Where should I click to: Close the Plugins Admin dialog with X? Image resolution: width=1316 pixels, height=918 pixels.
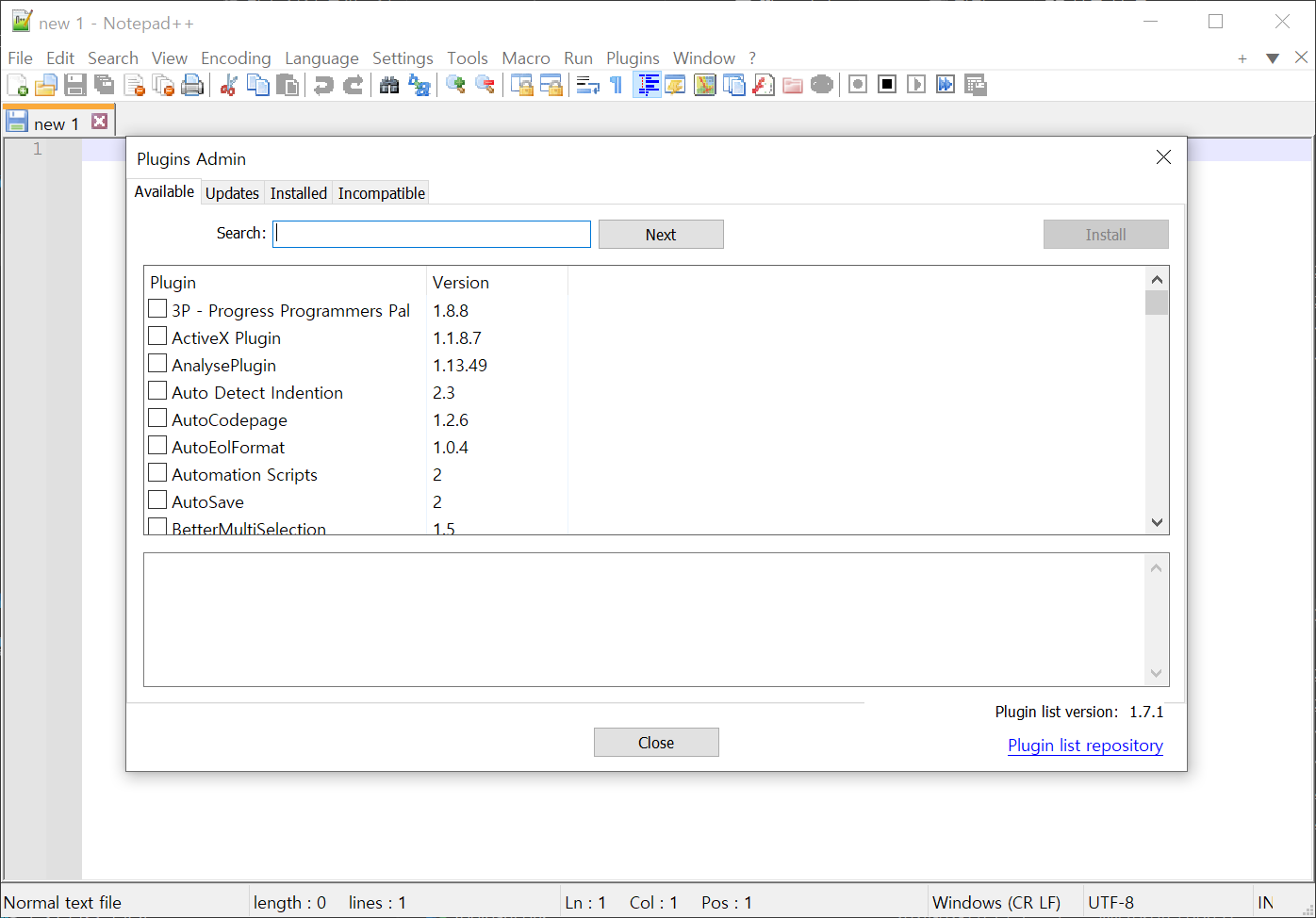click(1163, 157)
